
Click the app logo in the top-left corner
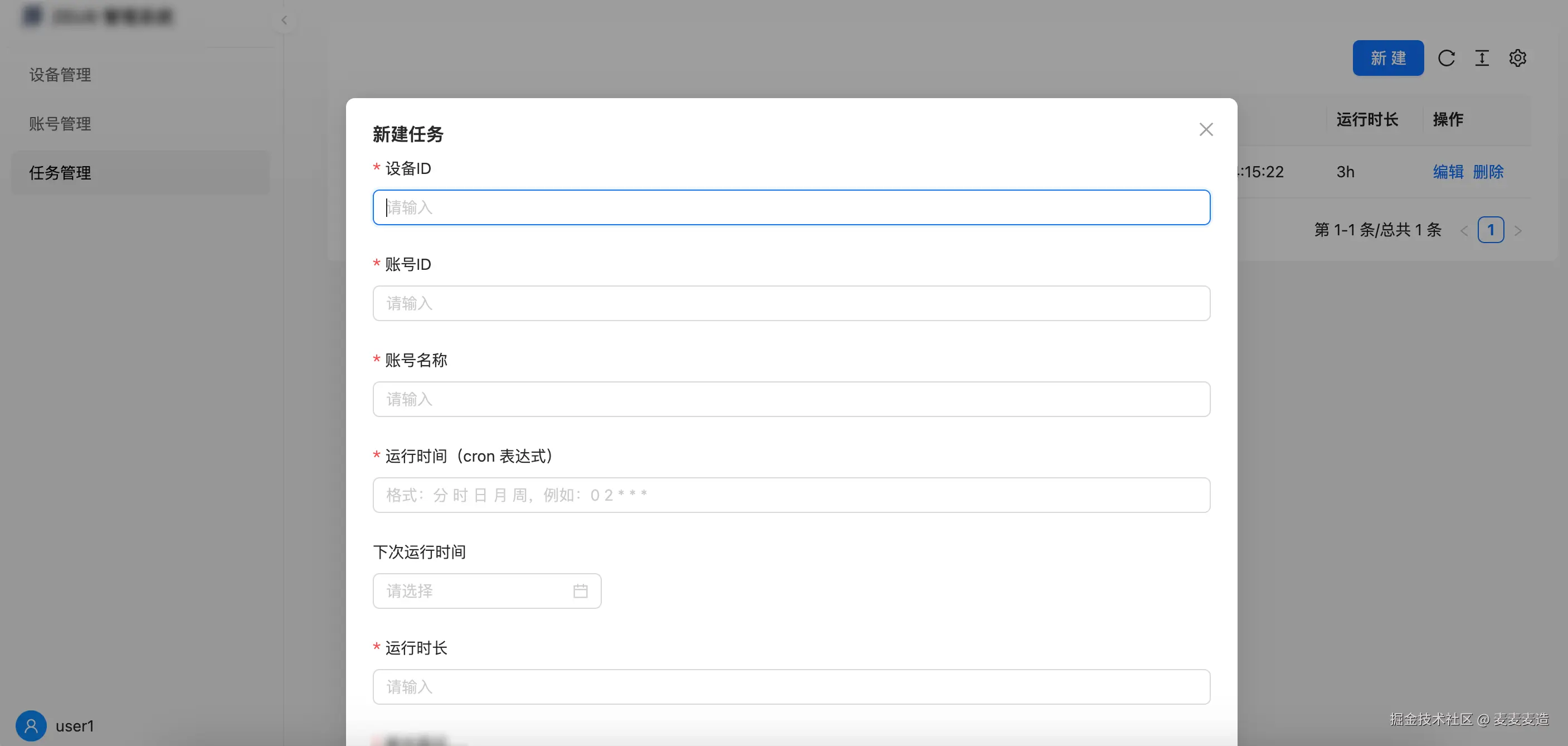tap(31, 16)
